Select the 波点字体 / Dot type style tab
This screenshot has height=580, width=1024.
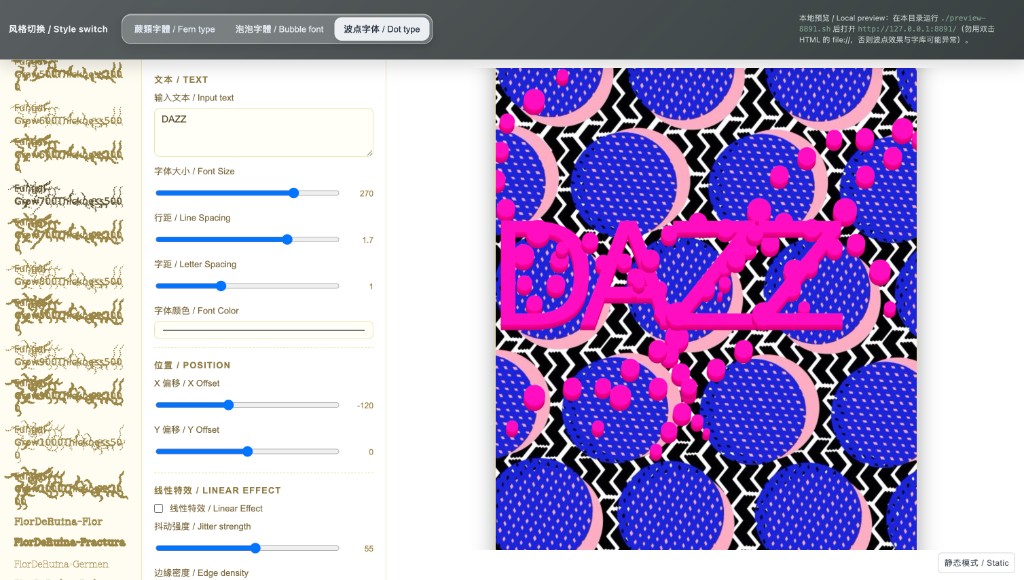pyautogui.click(x=382, y=29)
